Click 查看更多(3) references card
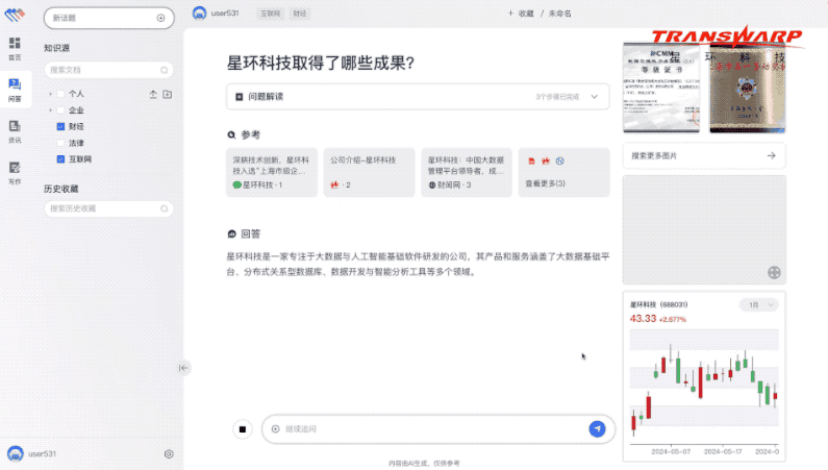The image size is (828, 470). pos(564,172)
